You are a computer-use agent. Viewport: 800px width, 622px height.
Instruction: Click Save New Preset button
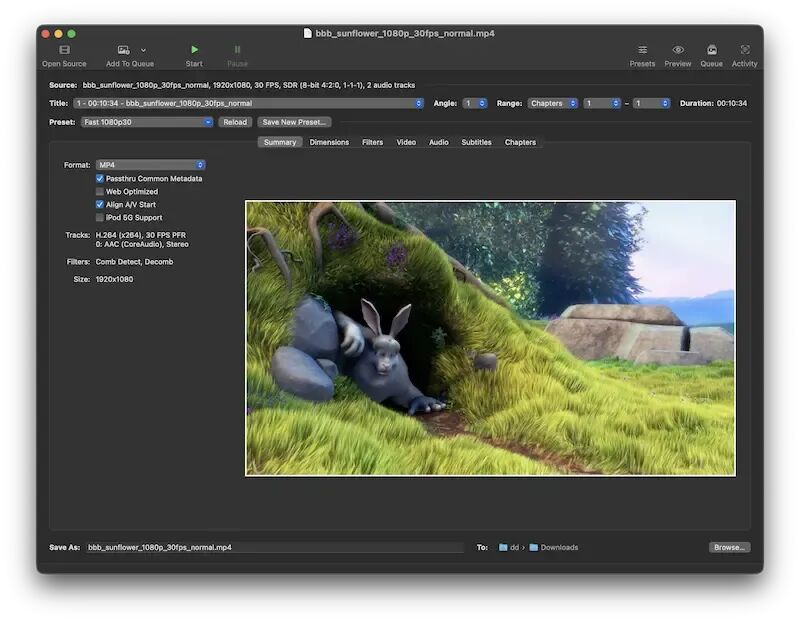294,122
